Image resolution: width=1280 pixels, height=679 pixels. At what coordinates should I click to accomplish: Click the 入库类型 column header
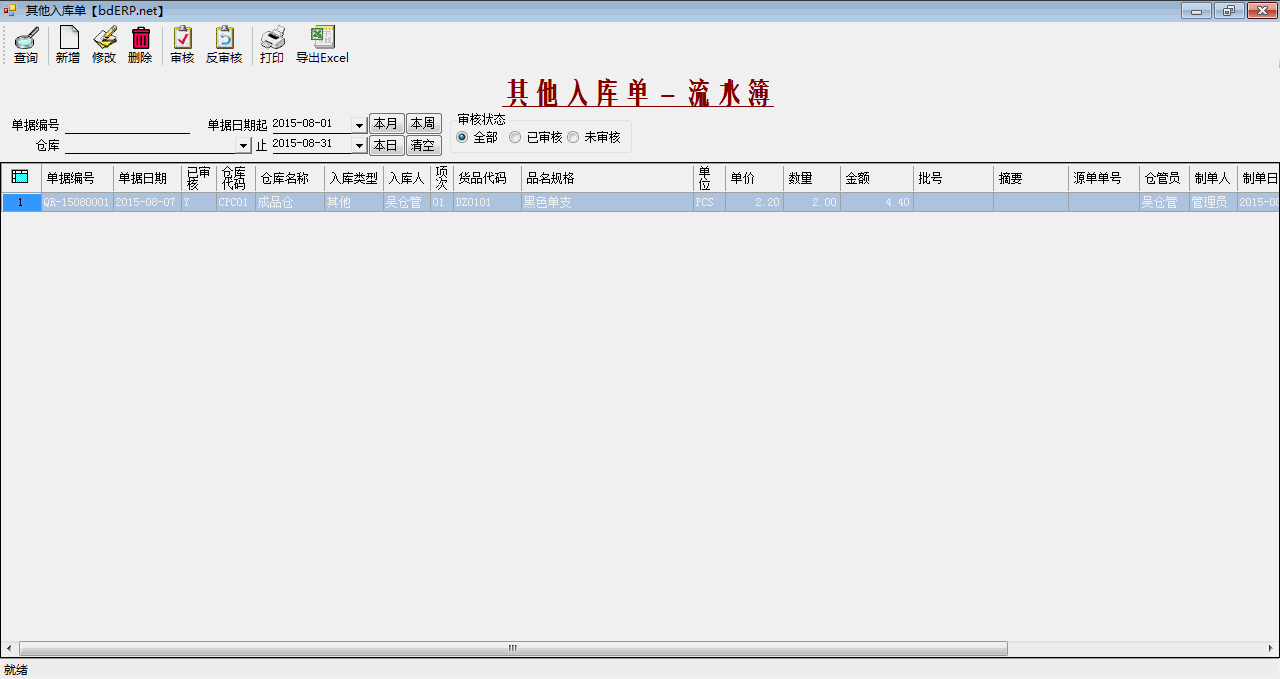click(x=354, y=178)
